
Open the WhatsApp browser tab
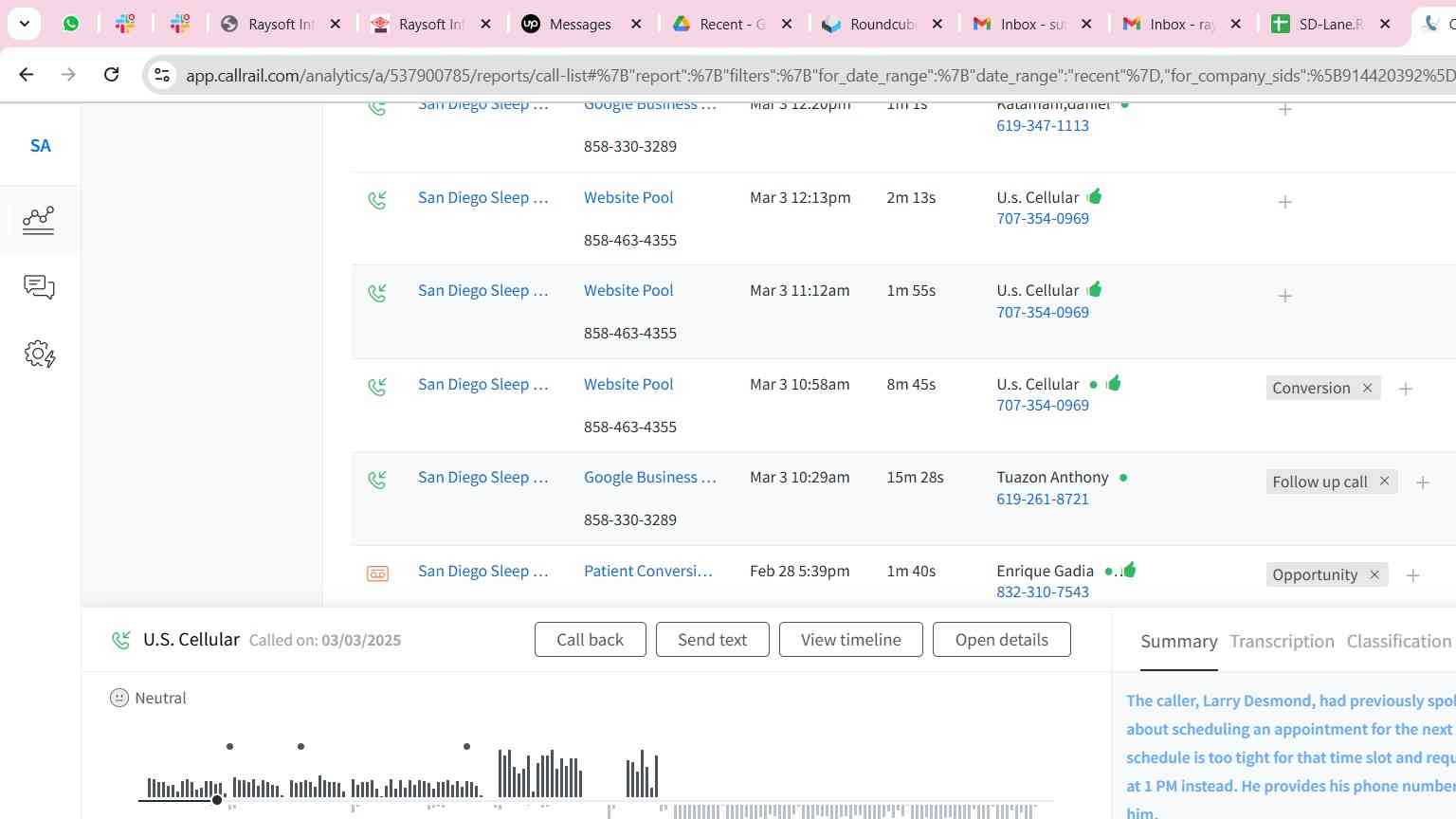[71, 24]
